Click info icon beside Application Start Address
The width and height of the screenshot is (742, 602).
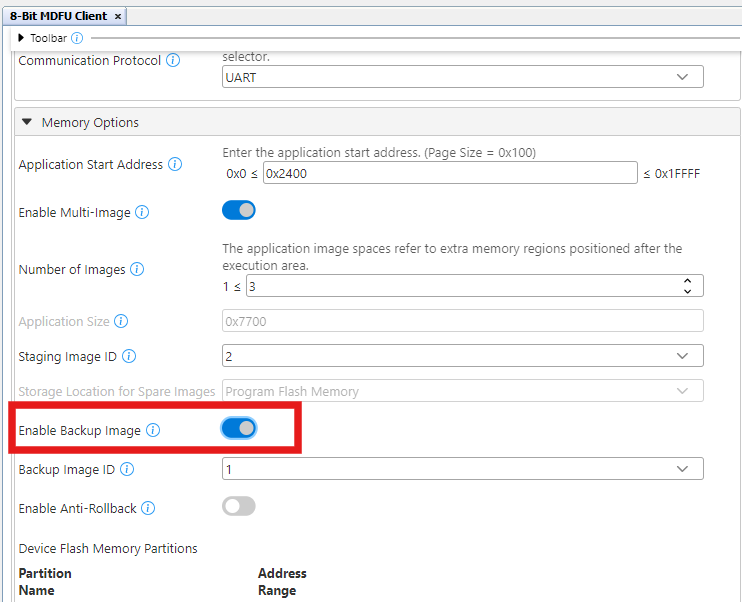click(x=176, y=165)
